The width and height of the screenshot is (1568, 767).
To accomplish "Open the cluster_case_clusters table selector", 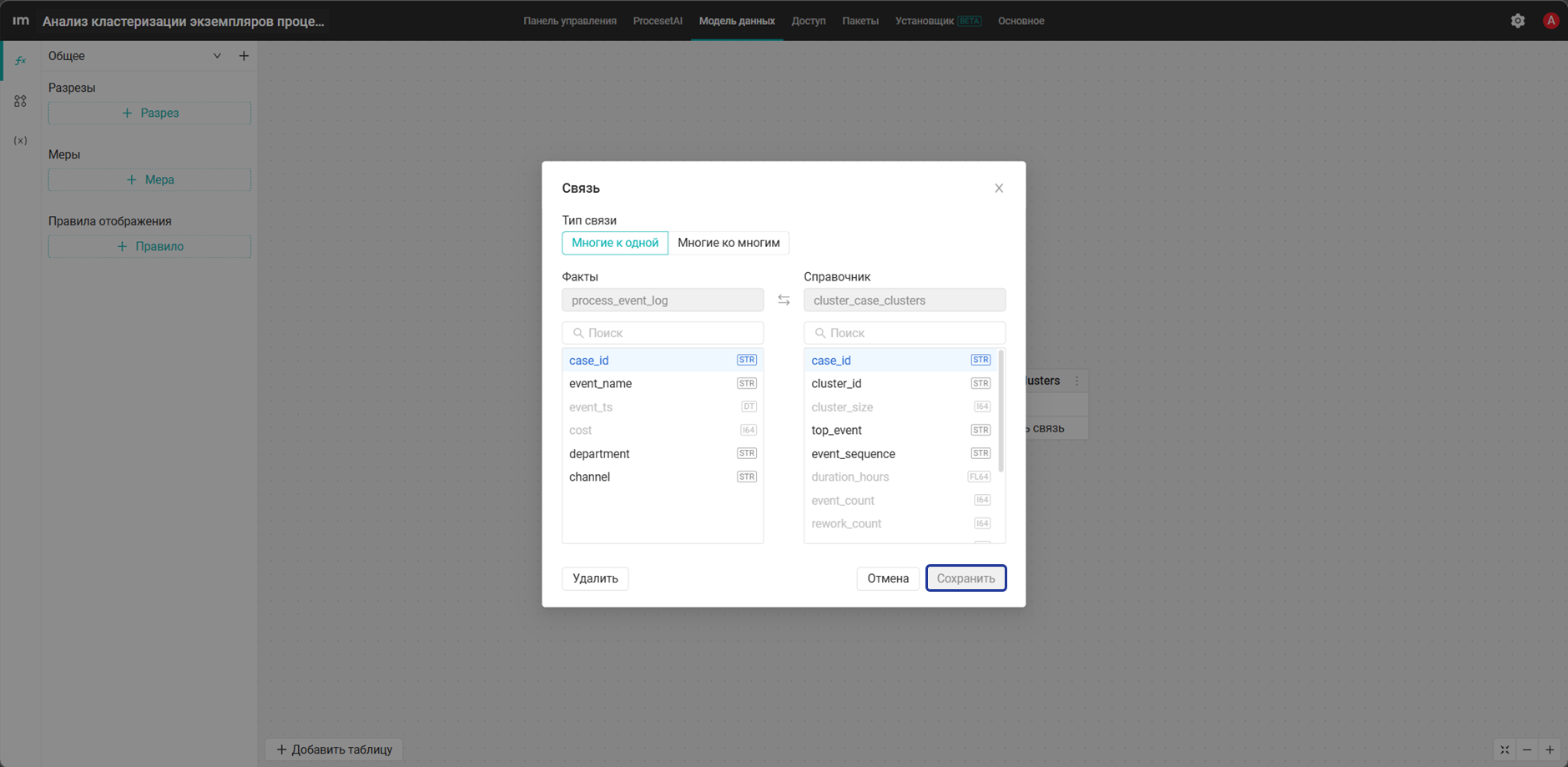I will pyautogui.click(x=905, y=300).
